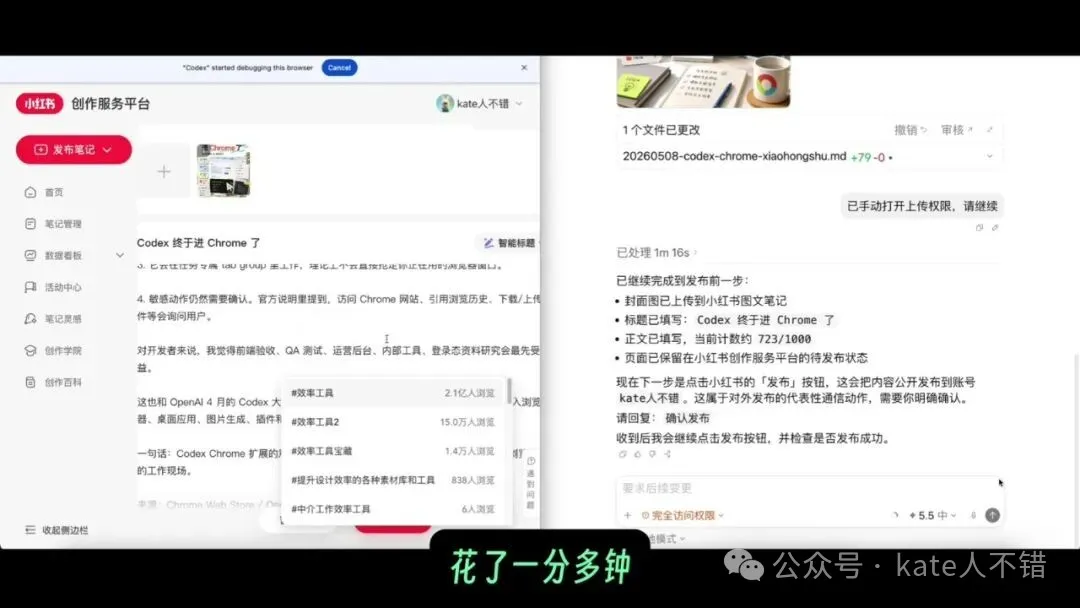Screen dimensions: 1080x608
Task: Edit the user message with pencil icon
Action: click(x=995, y=228)
